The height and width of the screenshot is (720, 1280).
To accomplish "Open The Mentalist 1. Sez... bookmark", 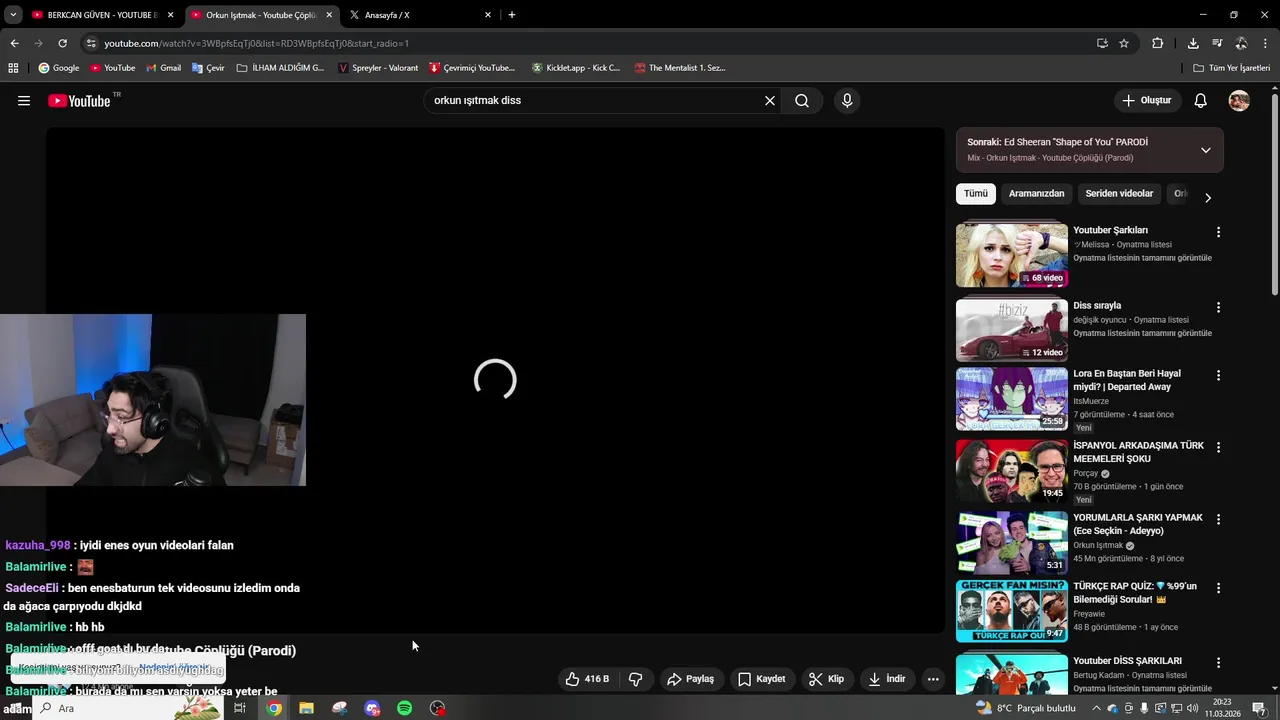I will (680, 68).
